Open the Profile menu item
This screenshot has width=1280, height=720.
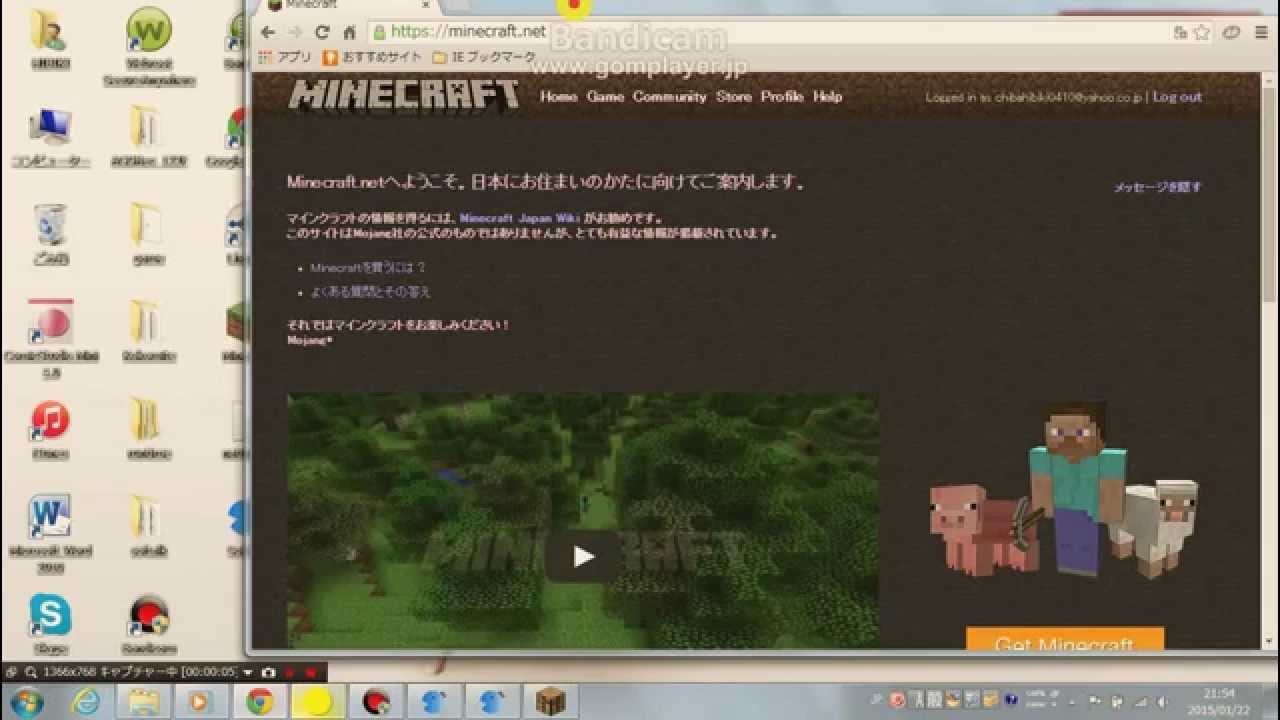pos(781,97)
